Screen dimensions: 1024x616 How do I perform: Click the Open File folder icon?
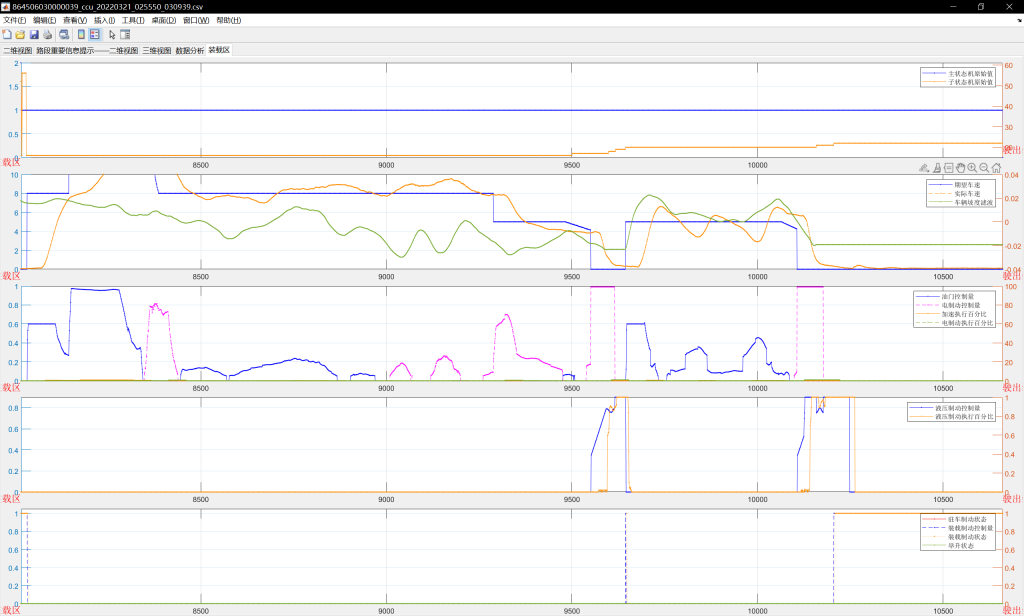click(20, 34)
